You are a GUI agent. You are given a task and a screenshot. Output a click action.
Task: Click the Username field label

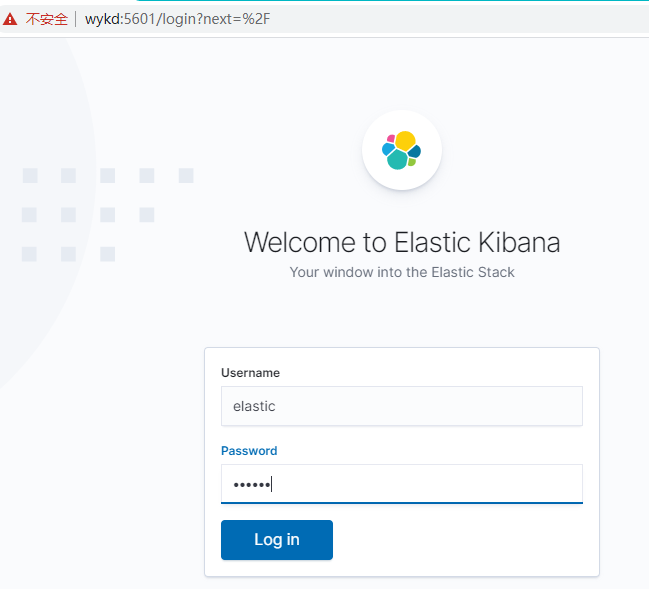tap(250, 373)
